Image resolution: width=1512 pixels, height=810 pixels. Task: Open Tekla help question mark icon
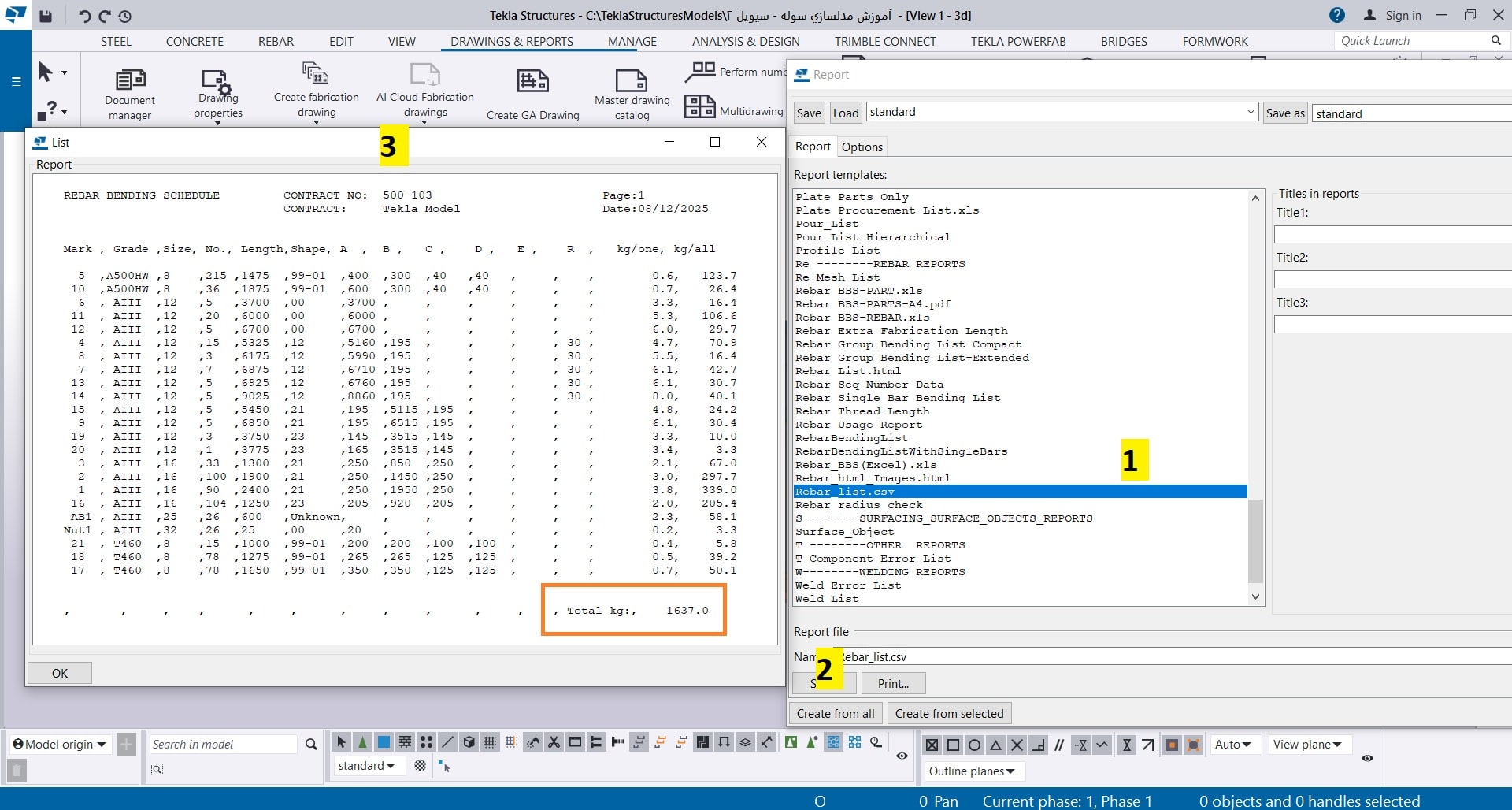[x=1337, y=15]
